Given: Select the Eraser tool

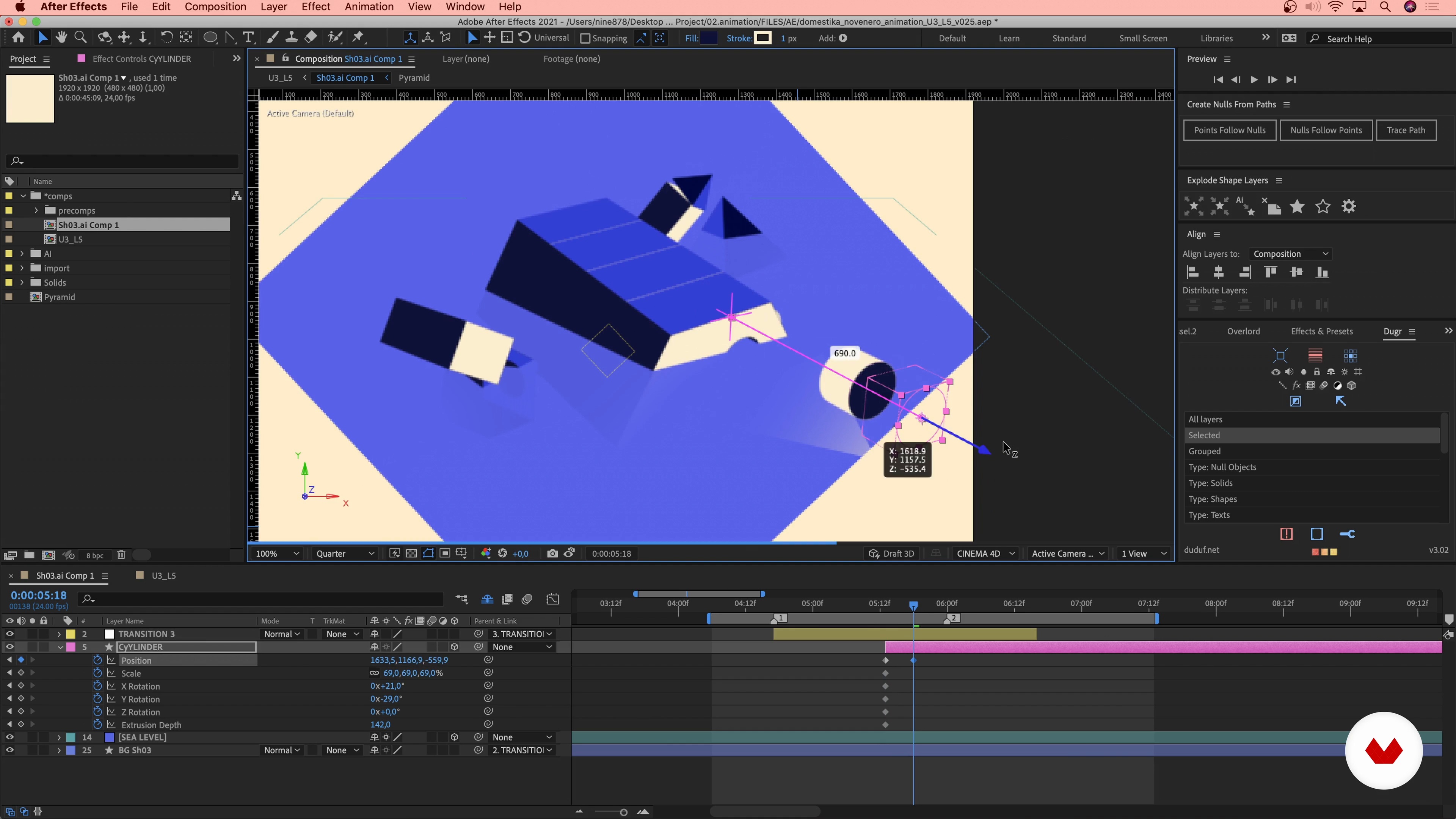Looking at the screenshot, I should pyautogui.click(x=310, y=38).
